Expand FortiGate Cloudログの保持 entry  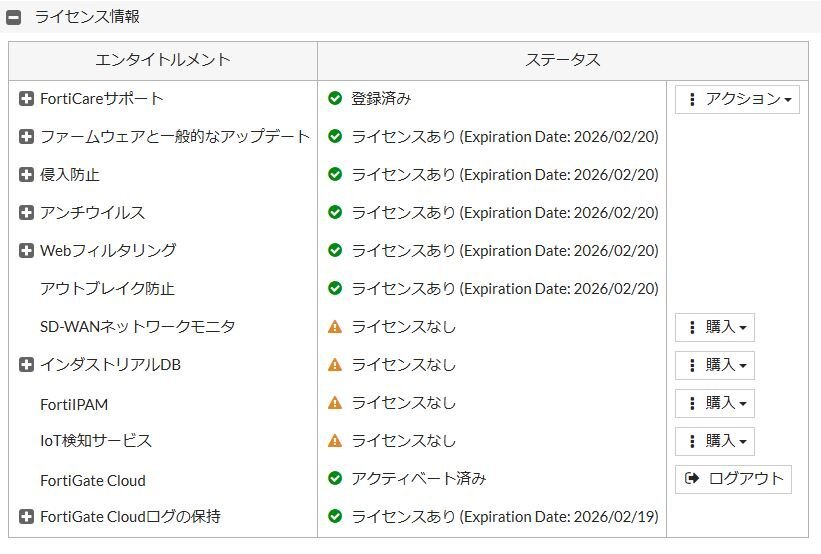[x=26, y=517]
